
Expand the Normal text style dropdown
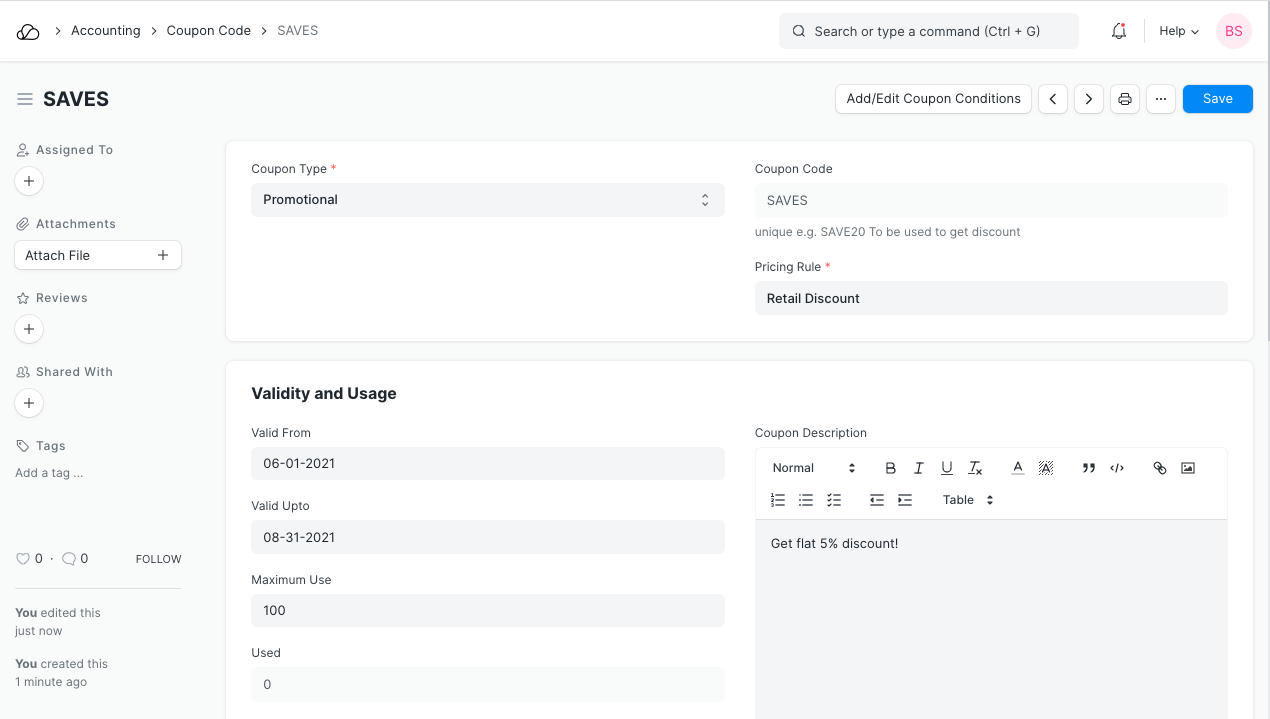(814, 468)
